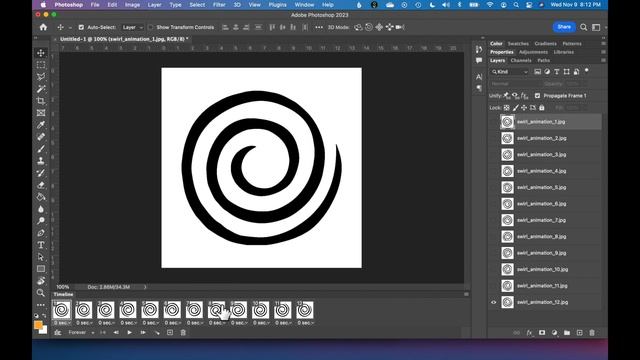The image size is (640, 360).
Task: Select the Paint Bucket tool
Action: coord(41,197)
